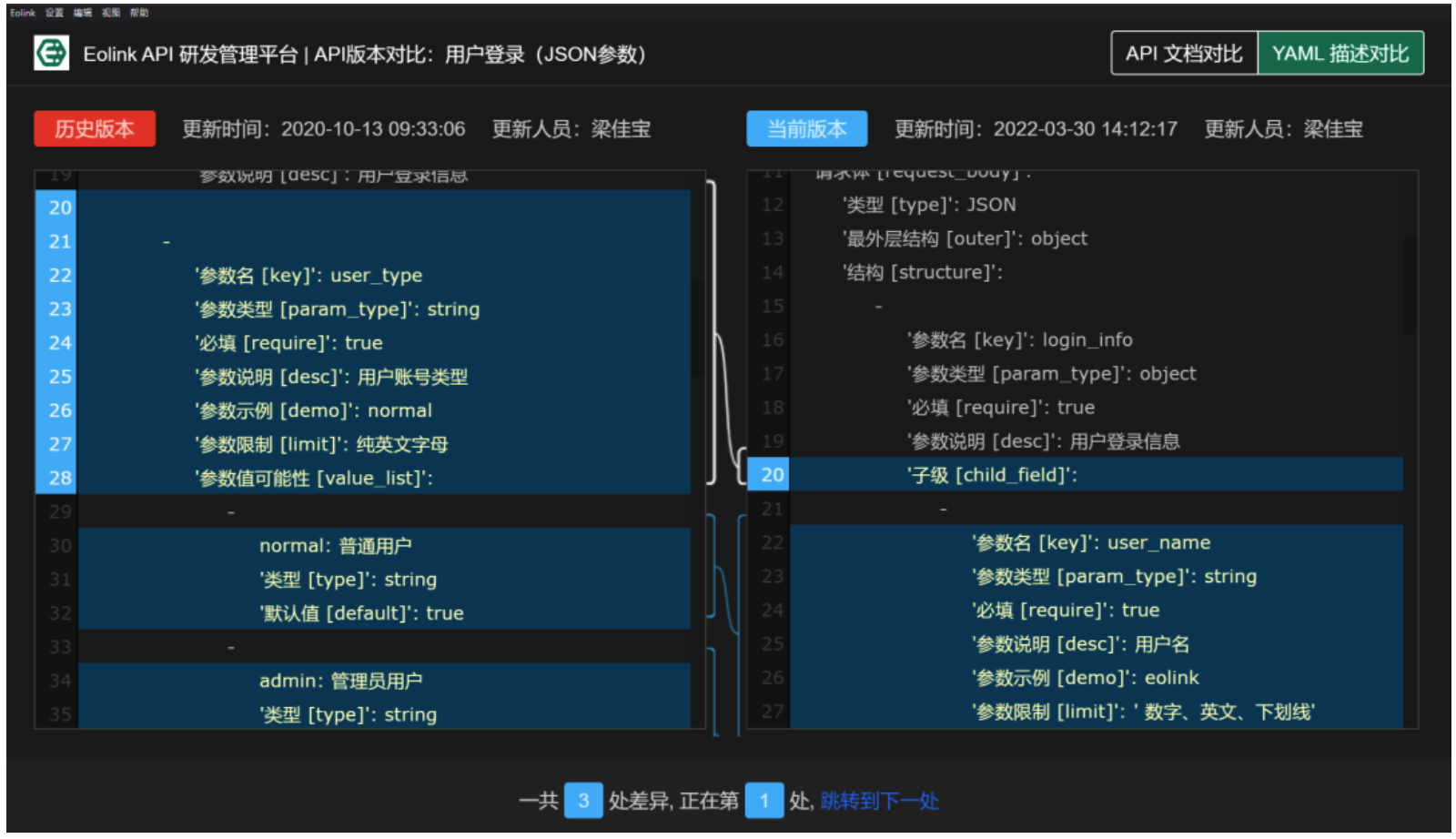Click left pane line number 20
The image size is (1456, 839).
click(x=60, y=207)
